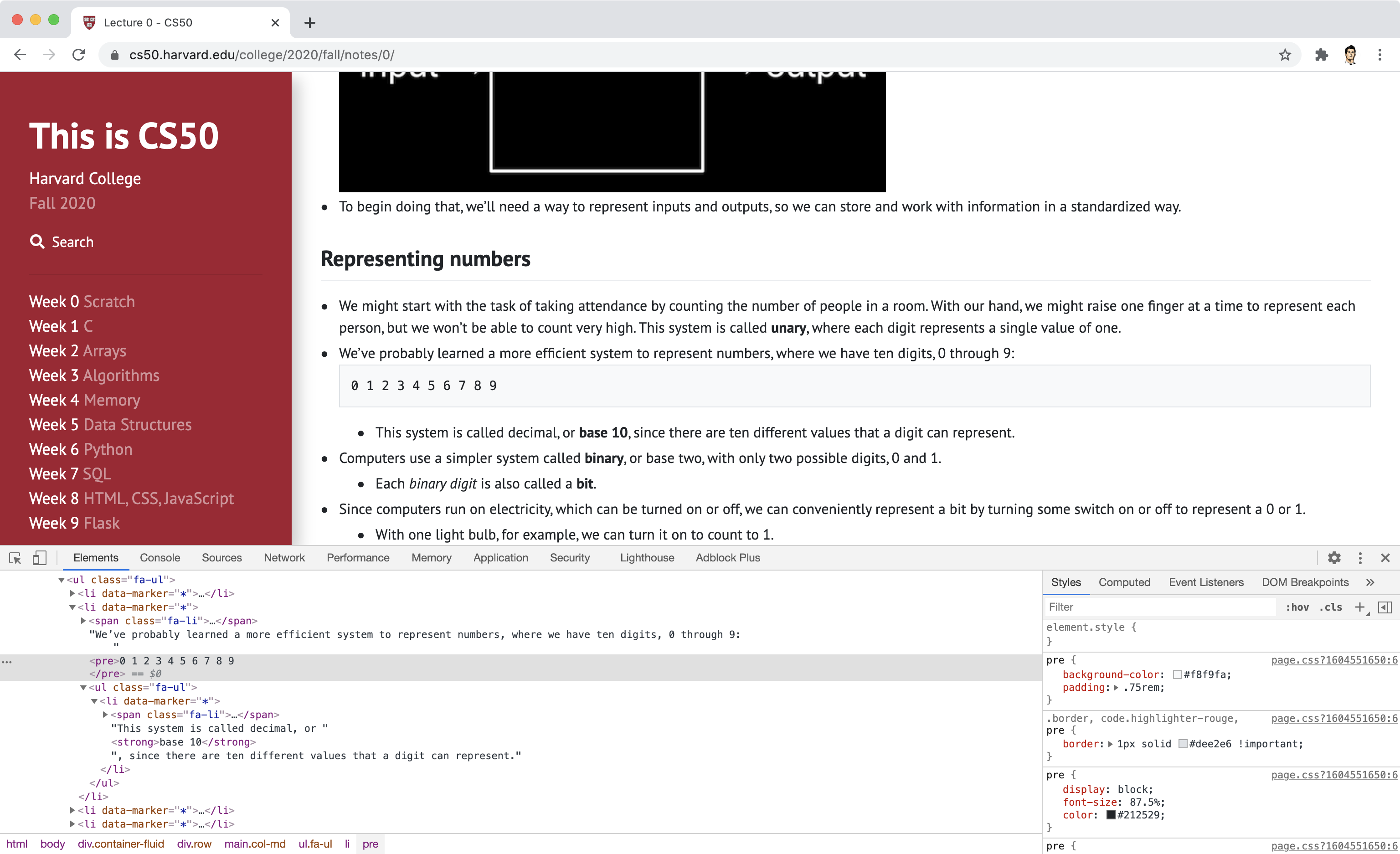Viewport: 1400px width, 854px height.
Task: Toggle the device toolbar icon in DevTools
Action: click(40, 558)
